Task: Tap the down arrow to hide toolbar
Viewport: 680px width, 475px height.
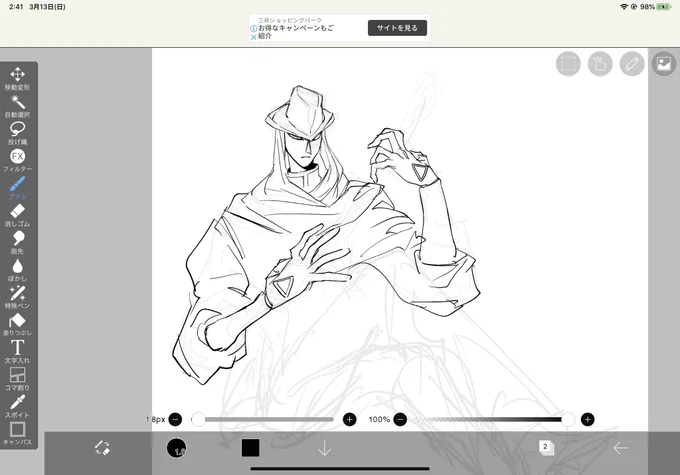Action: 324,448
